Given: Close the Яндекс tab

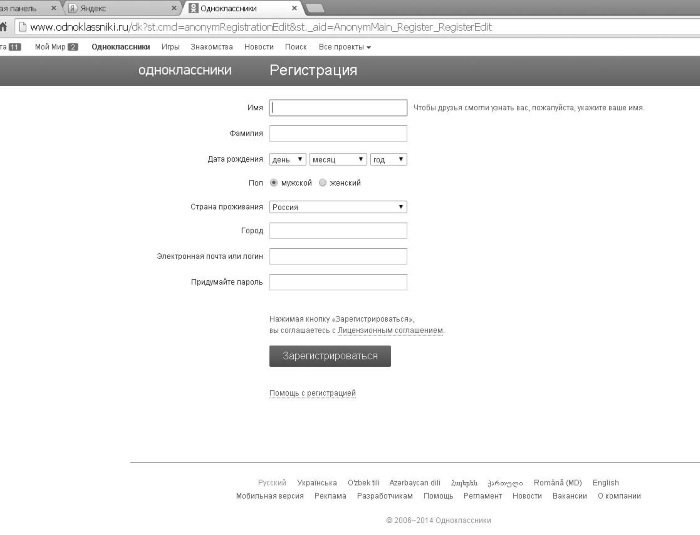Looking at the screenshot, I should 175,8.
